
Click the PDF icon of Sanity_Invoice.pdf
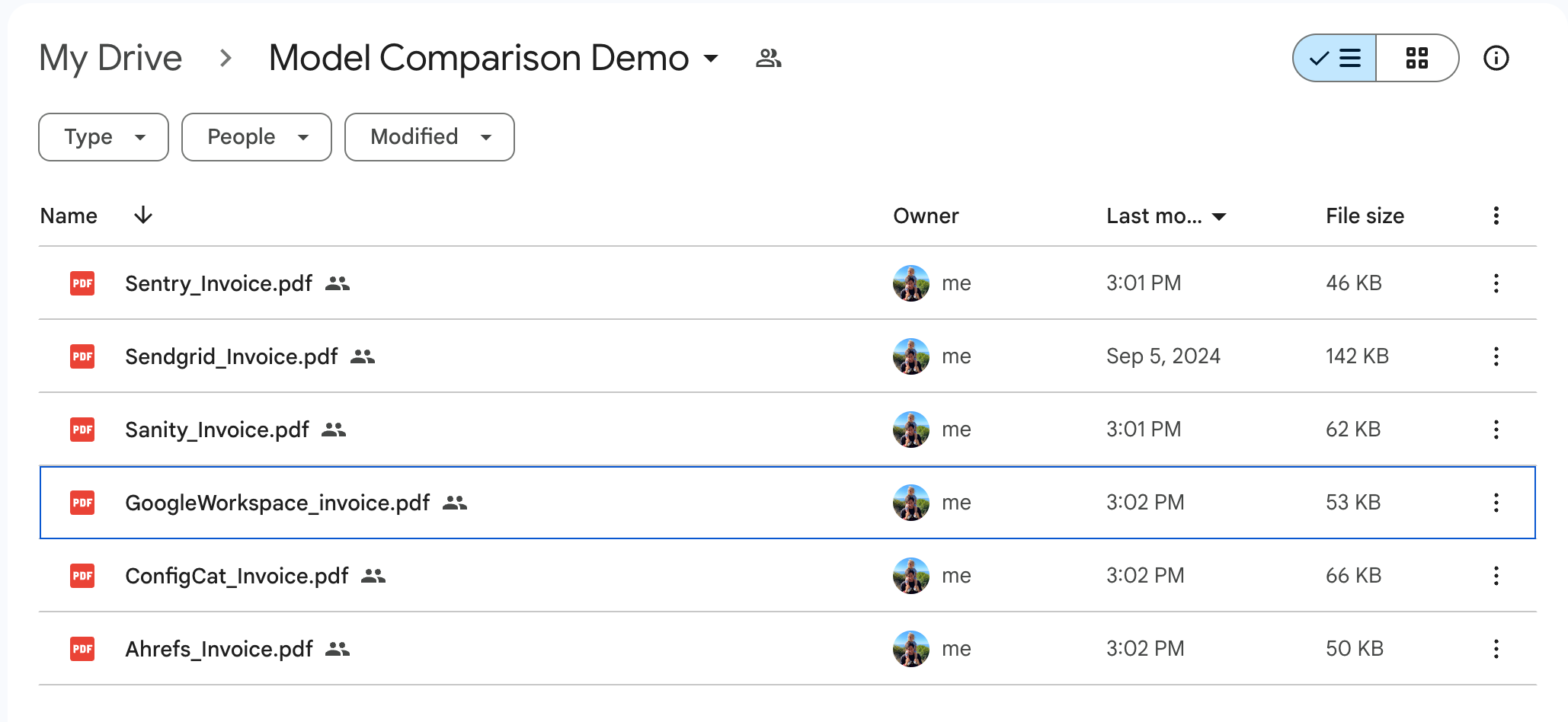click(82, 430)
